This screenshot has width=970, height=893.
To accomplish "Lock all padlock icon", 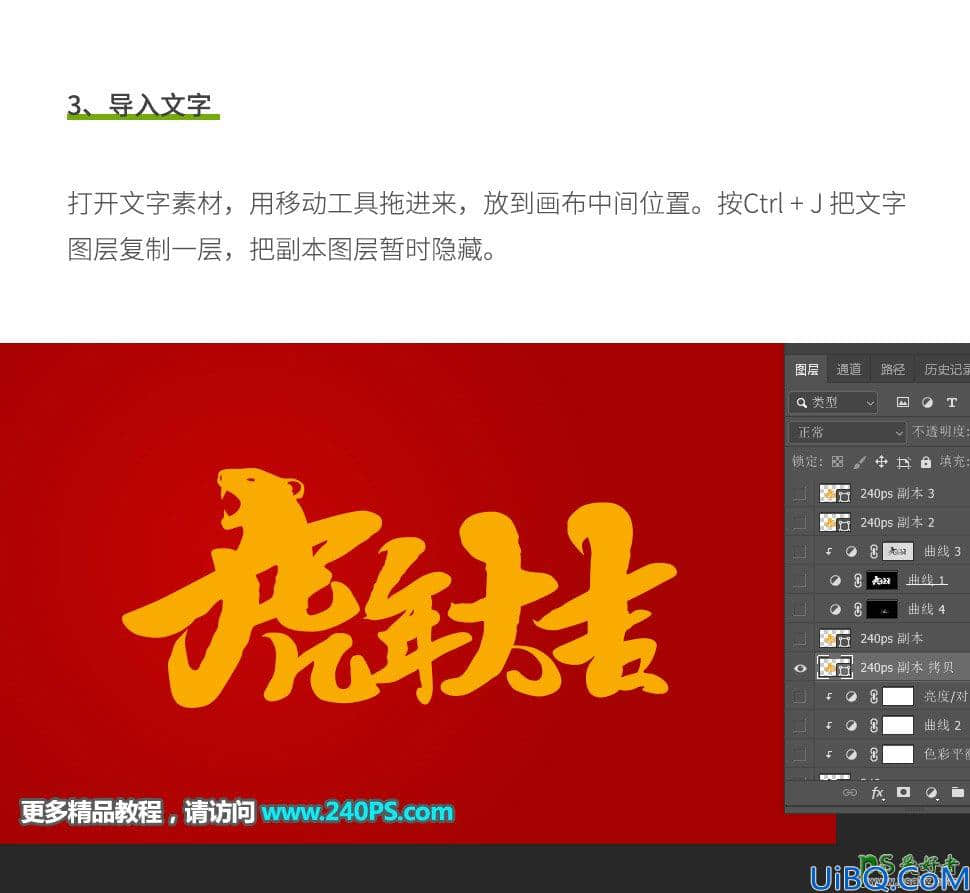I will coord(925,462).
